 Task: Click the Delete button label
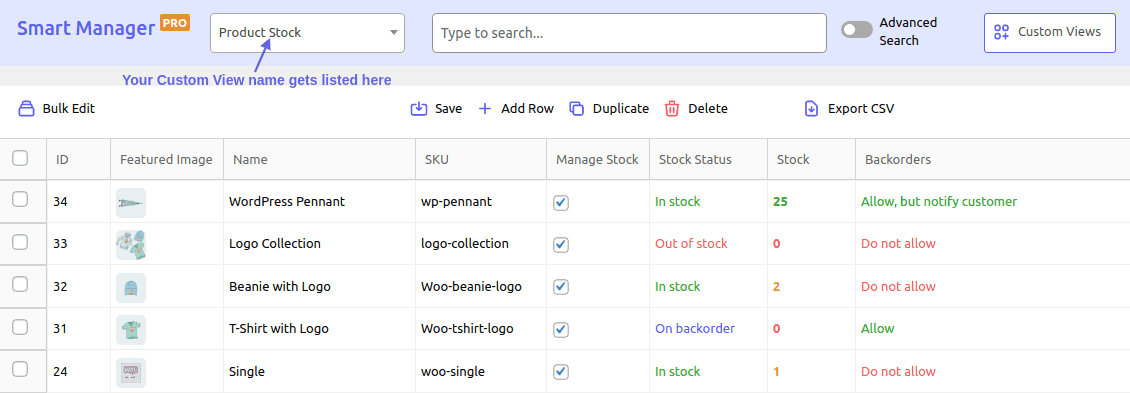(x=708, y=109)
